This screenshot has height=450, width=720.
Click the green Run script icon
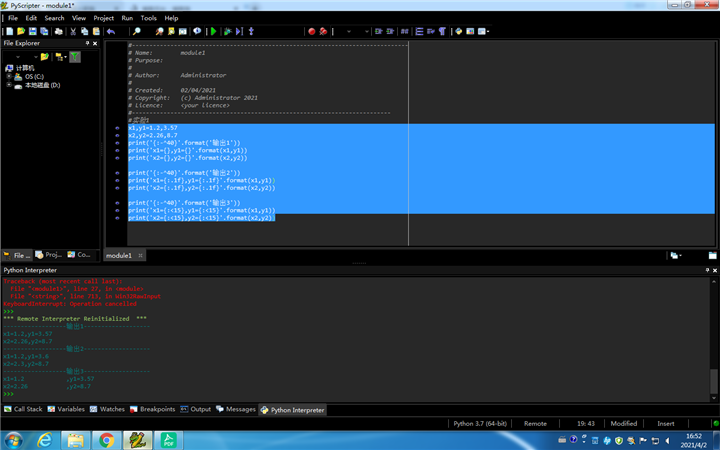click(213, 31)
